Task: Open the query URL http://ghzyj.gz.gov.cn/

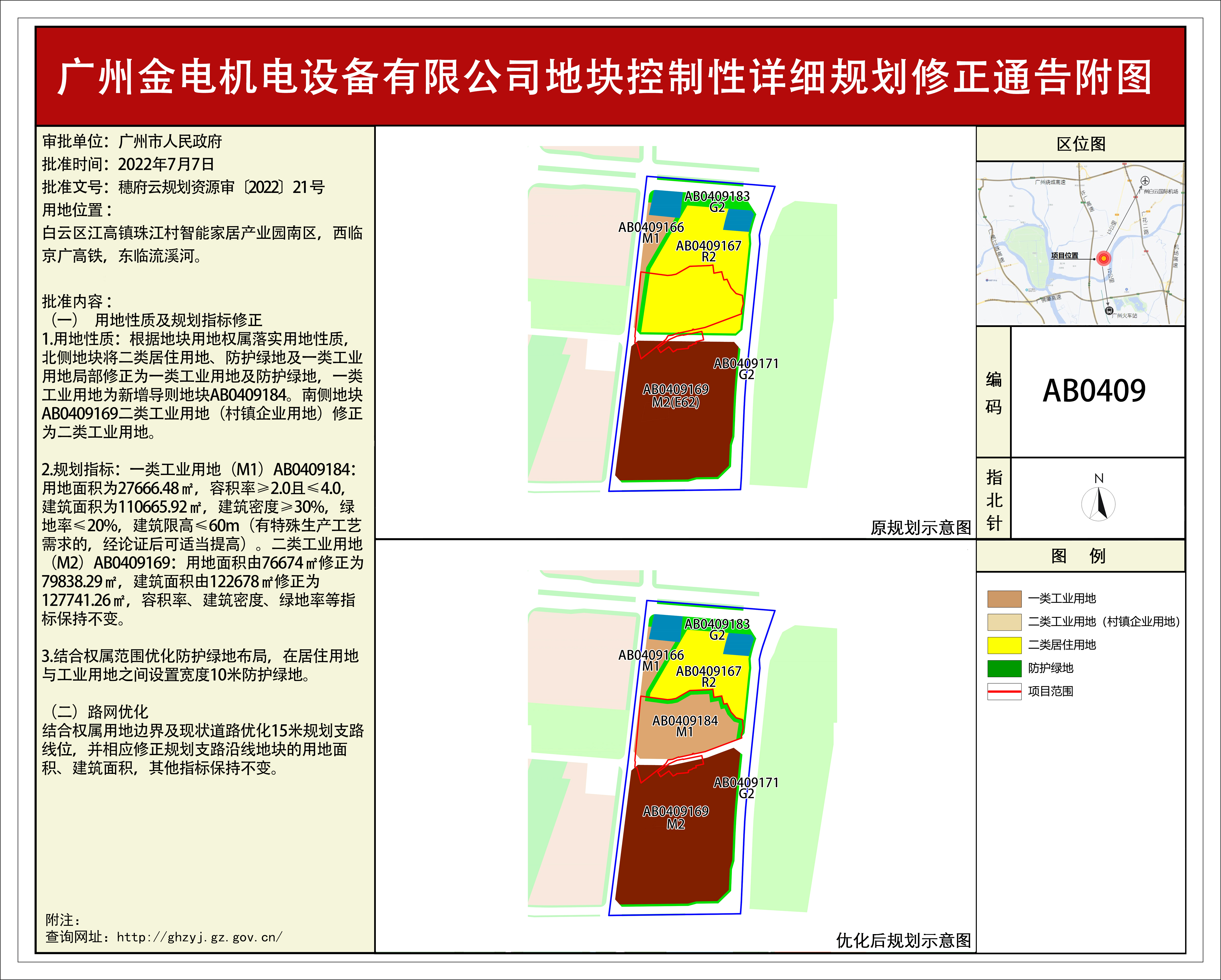Action: [199, 937]
